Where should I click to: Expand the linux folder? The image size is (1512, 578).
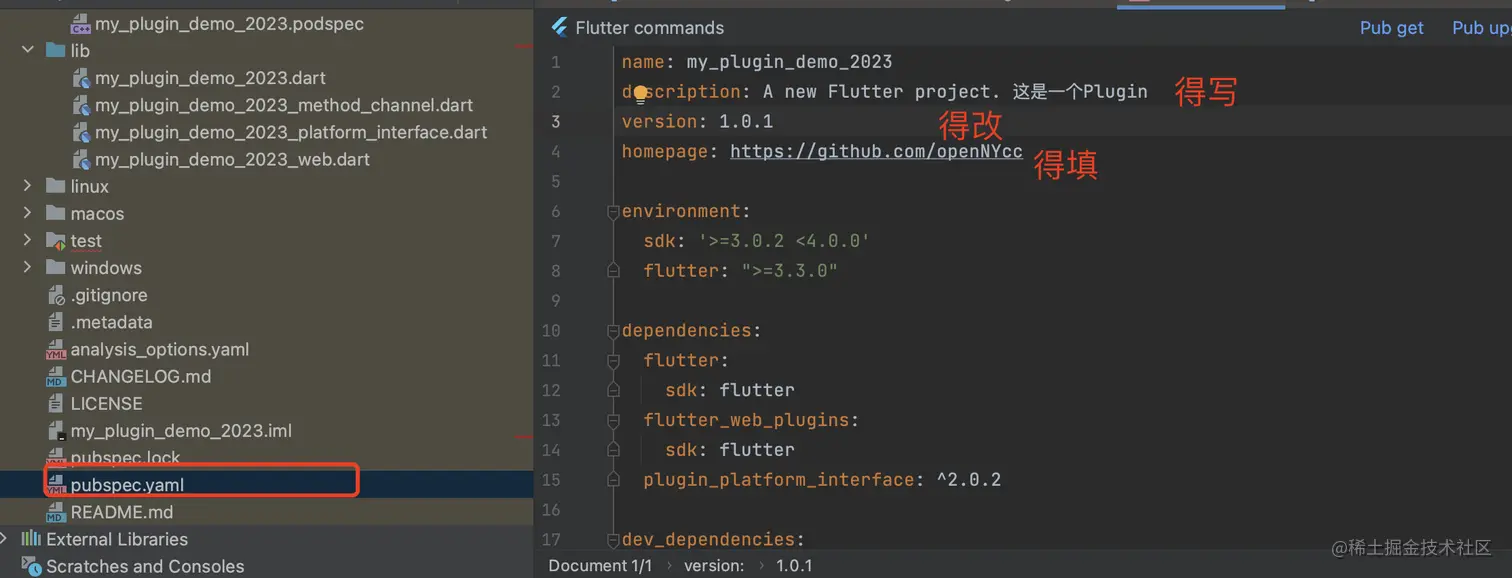[28, 186]
